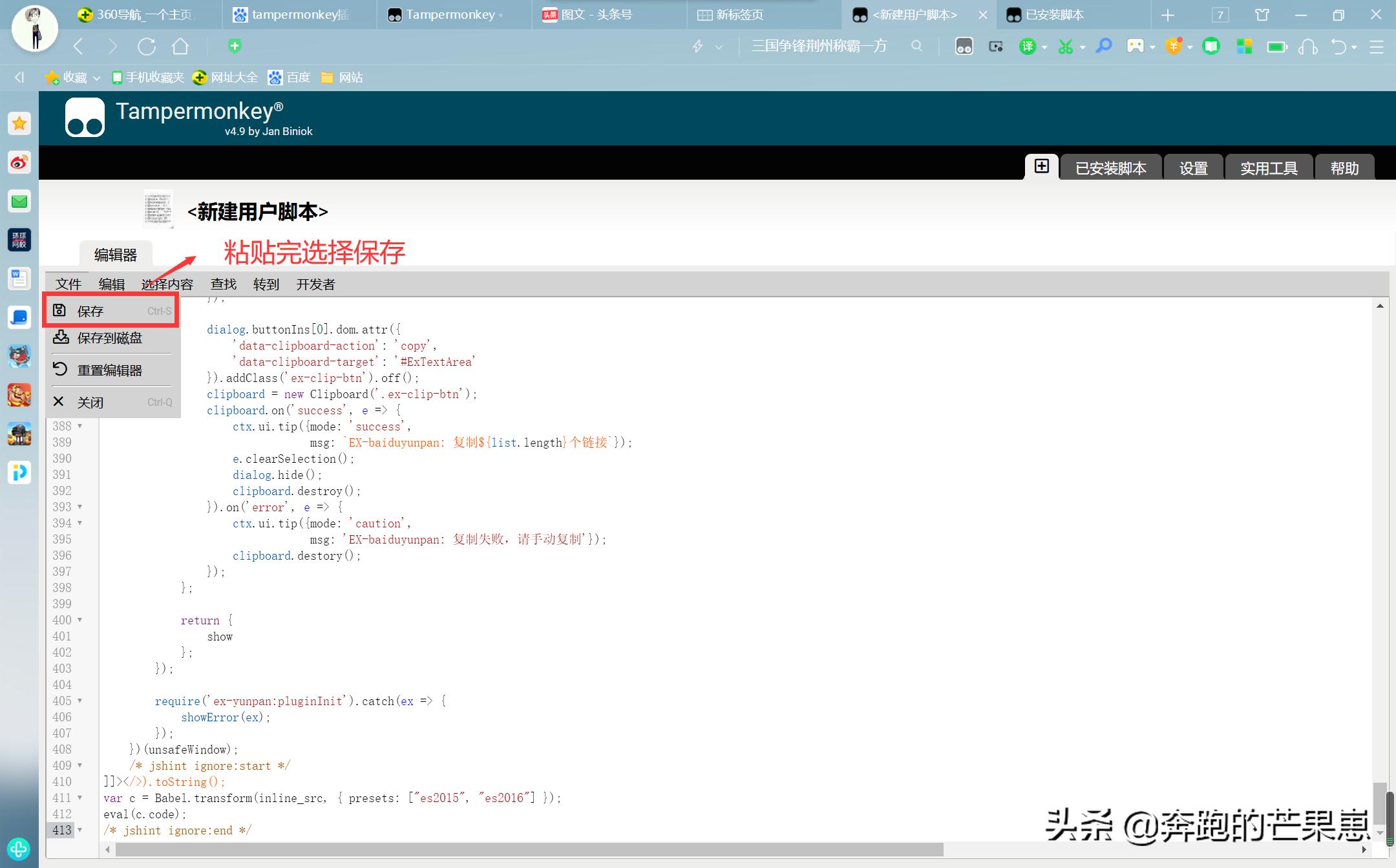Open the mail icon in the sidebar
1396x868 pixels.
click(19, 201)
